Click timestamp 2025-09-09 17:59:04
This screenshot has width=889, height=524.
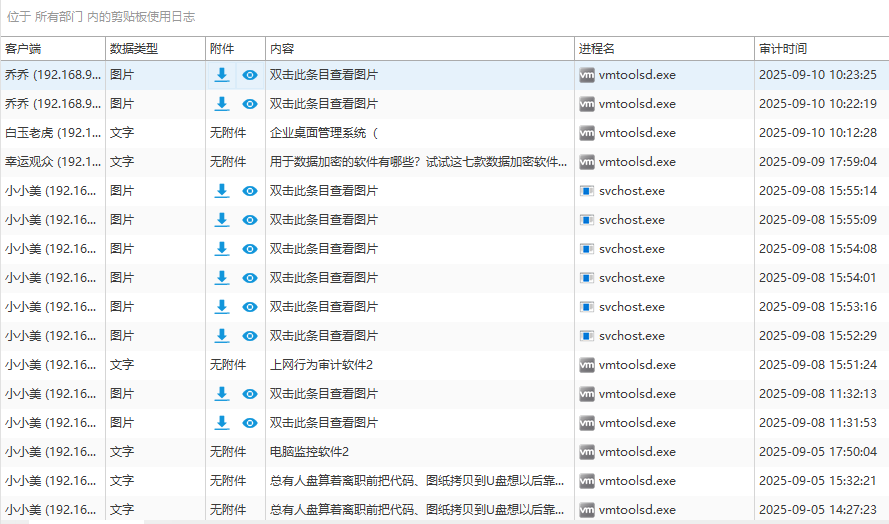pyautogui.click(x=818, y=162)
